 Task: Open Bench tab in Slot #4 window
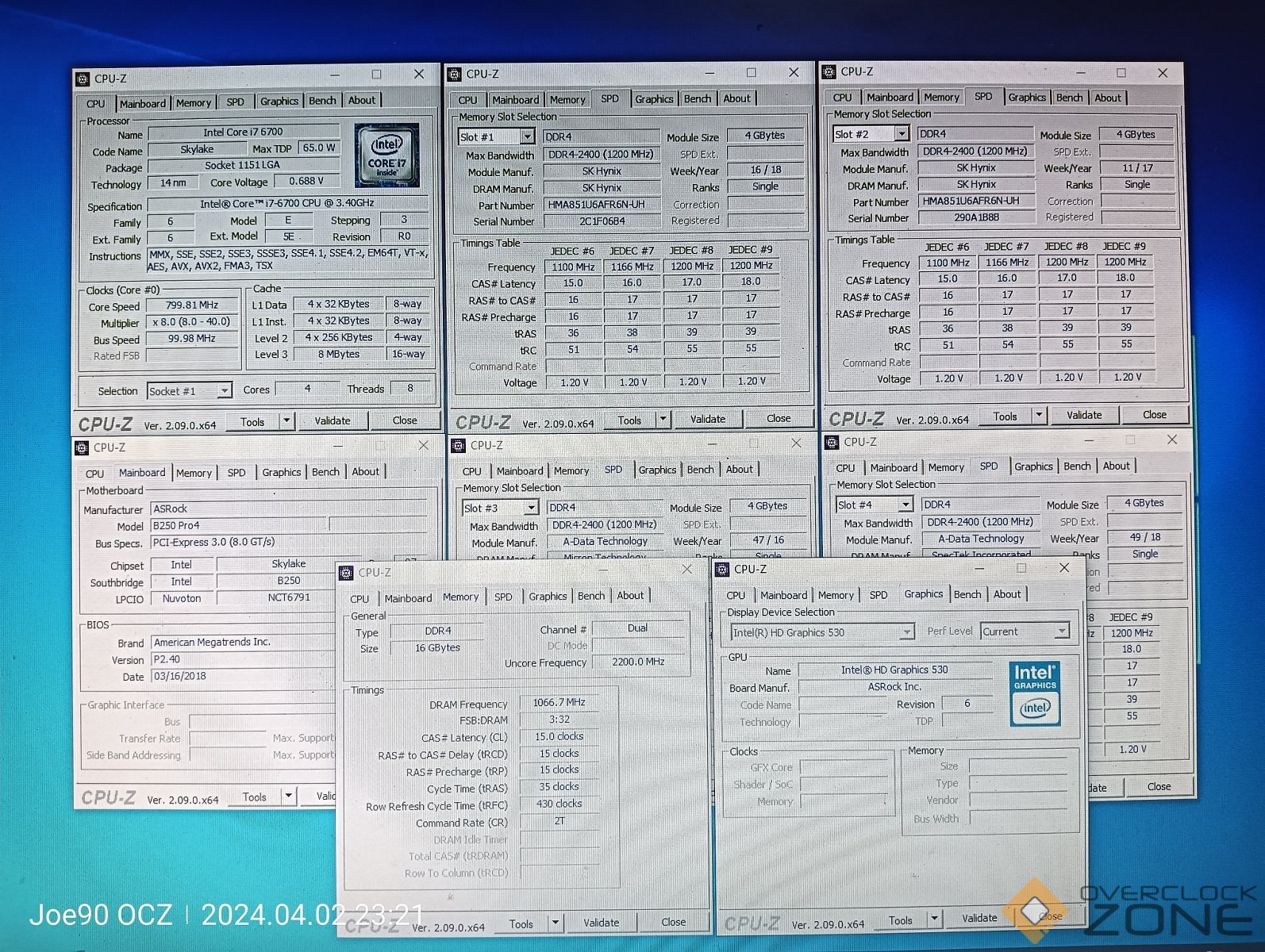point(1077,466)
